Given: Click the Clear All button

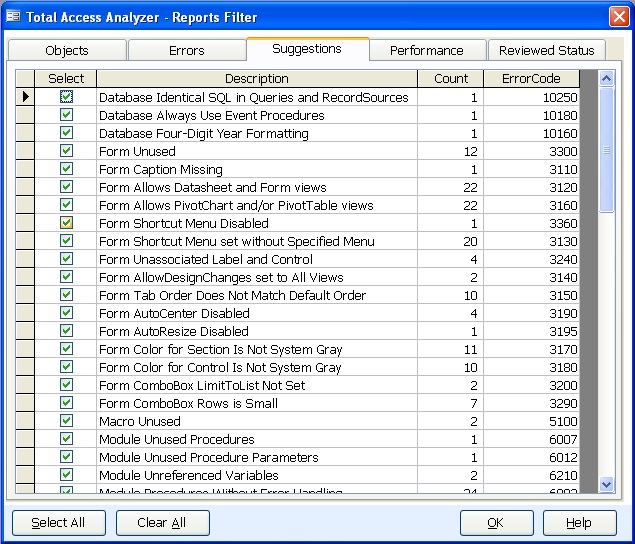Looking at the screenshot, I should tap(162, 522).
